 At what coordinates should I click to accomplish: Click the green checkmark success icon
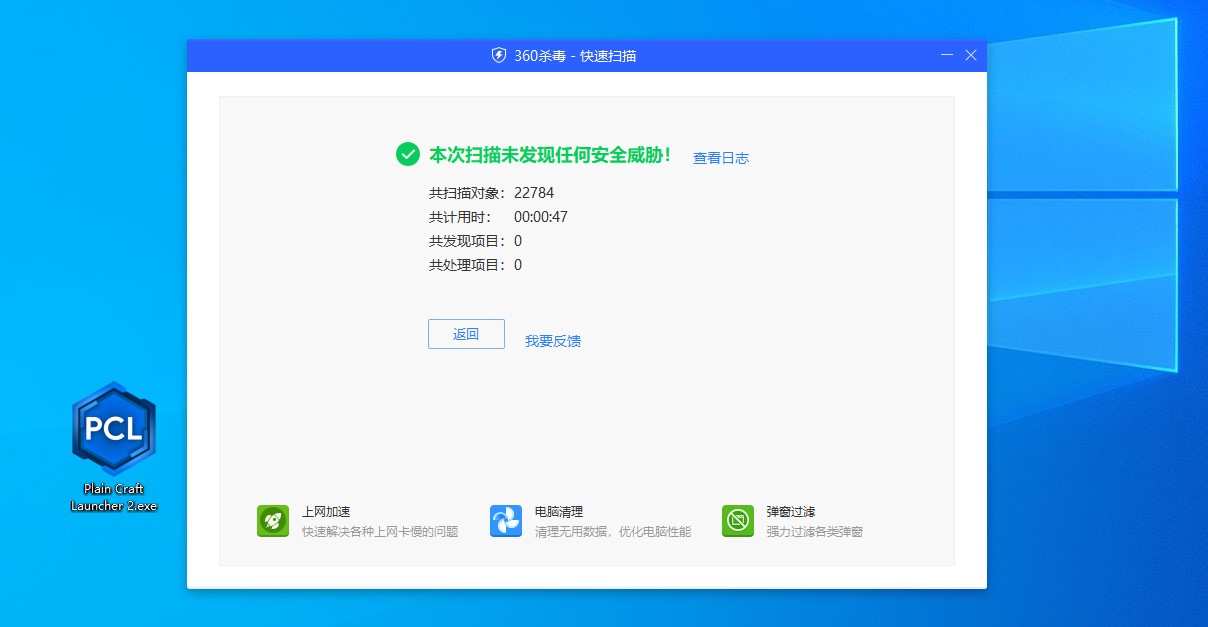(x=407, y=154)
